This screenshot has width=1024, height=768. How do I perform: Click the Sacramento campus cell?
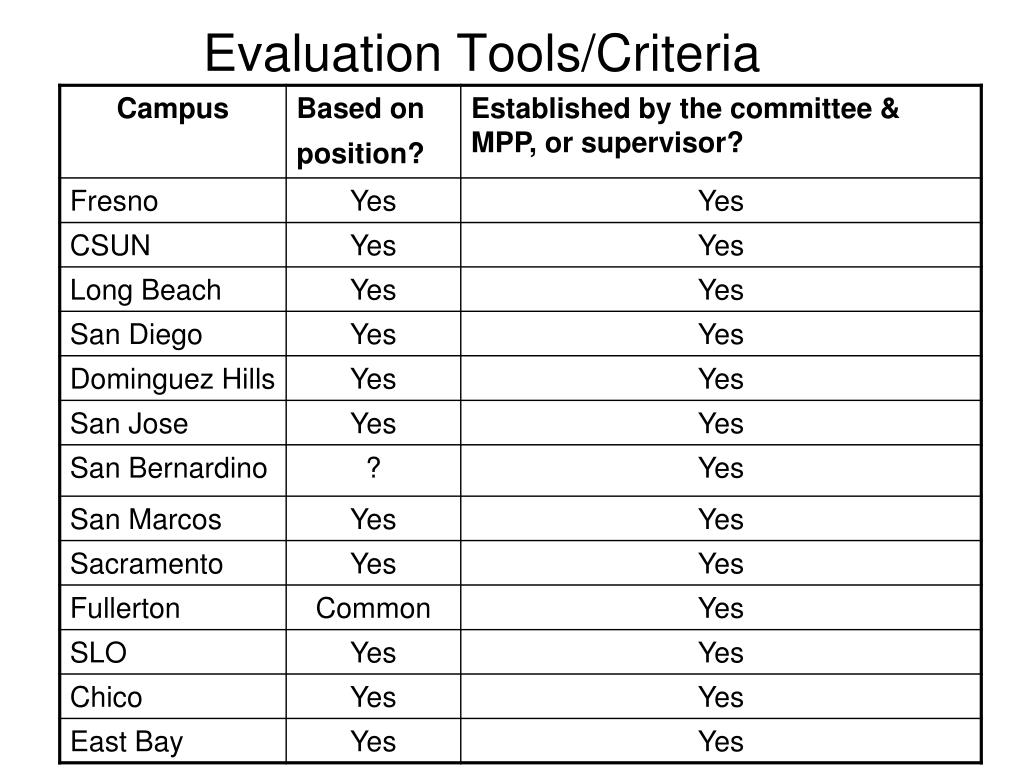click(x=146, y=564)
